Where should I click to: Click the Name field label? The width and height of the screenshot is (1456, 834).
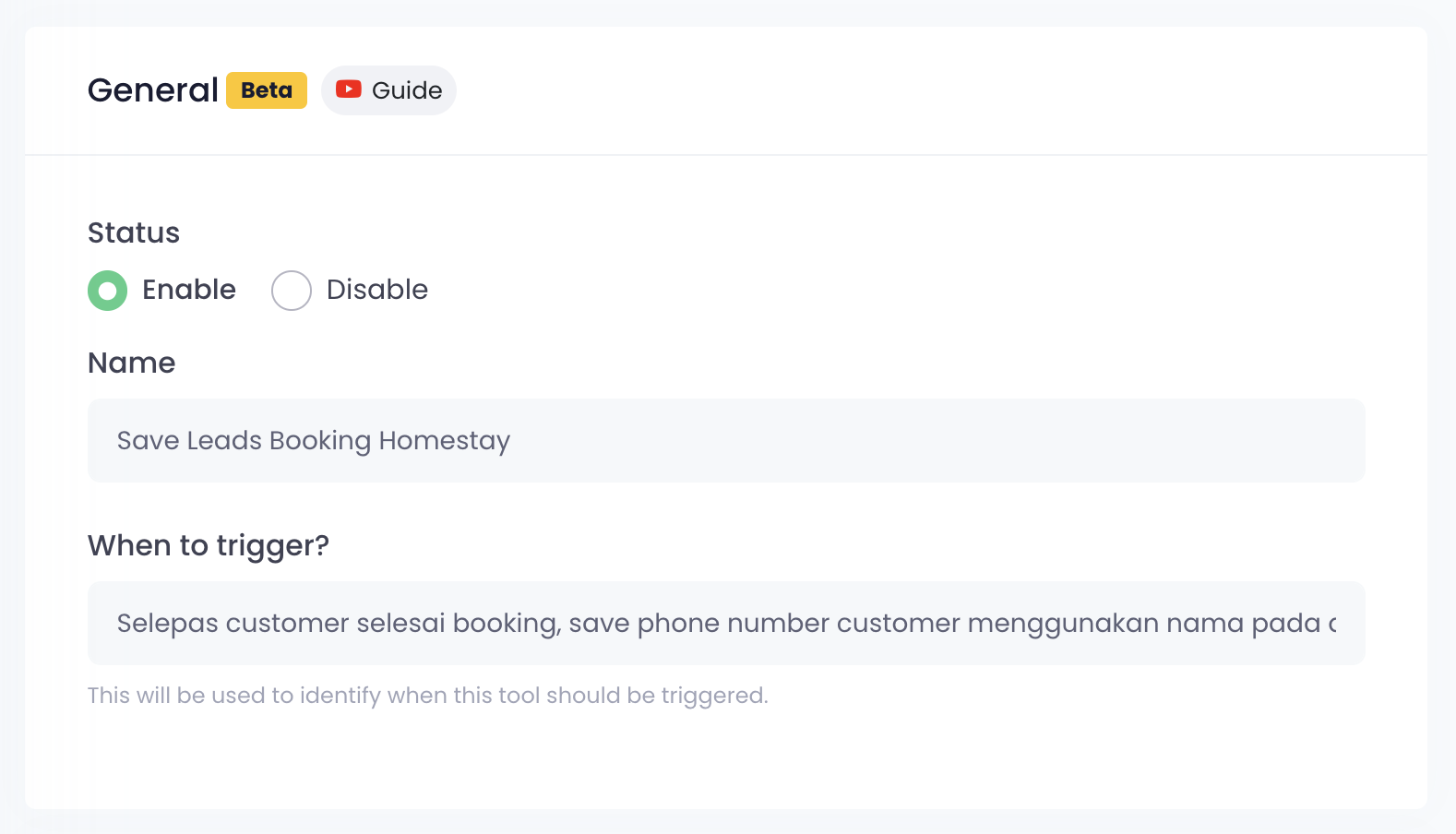click(x=132, y=363)
